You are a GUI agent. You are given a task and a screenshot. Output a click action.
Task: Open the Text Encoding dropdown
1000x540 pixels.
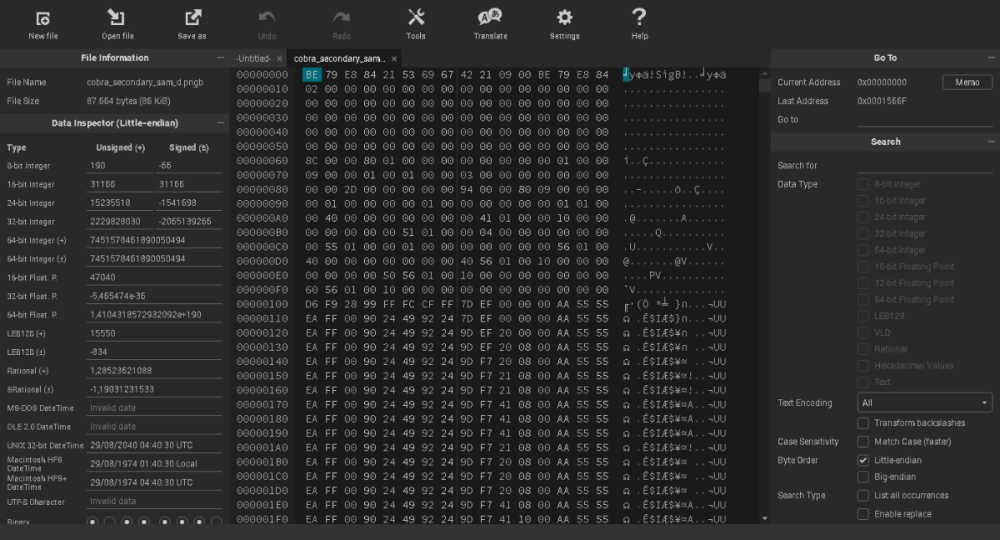(924, 403)
